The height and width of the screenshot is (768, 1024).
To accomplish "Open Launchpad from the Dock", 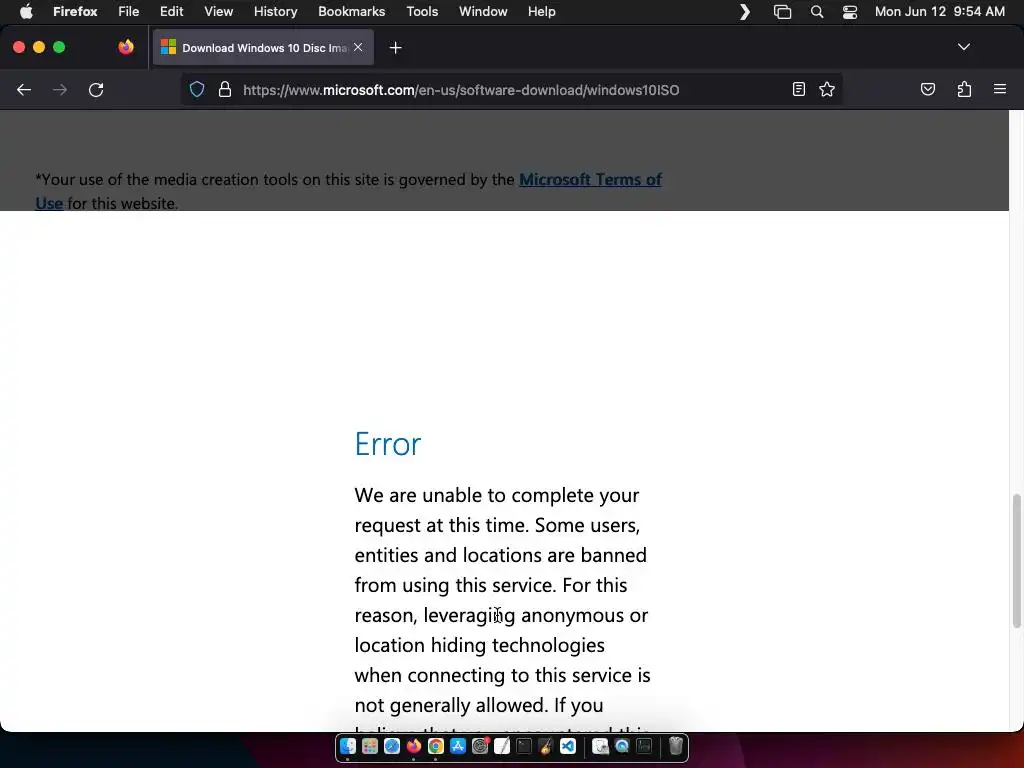I will (370, 746).
